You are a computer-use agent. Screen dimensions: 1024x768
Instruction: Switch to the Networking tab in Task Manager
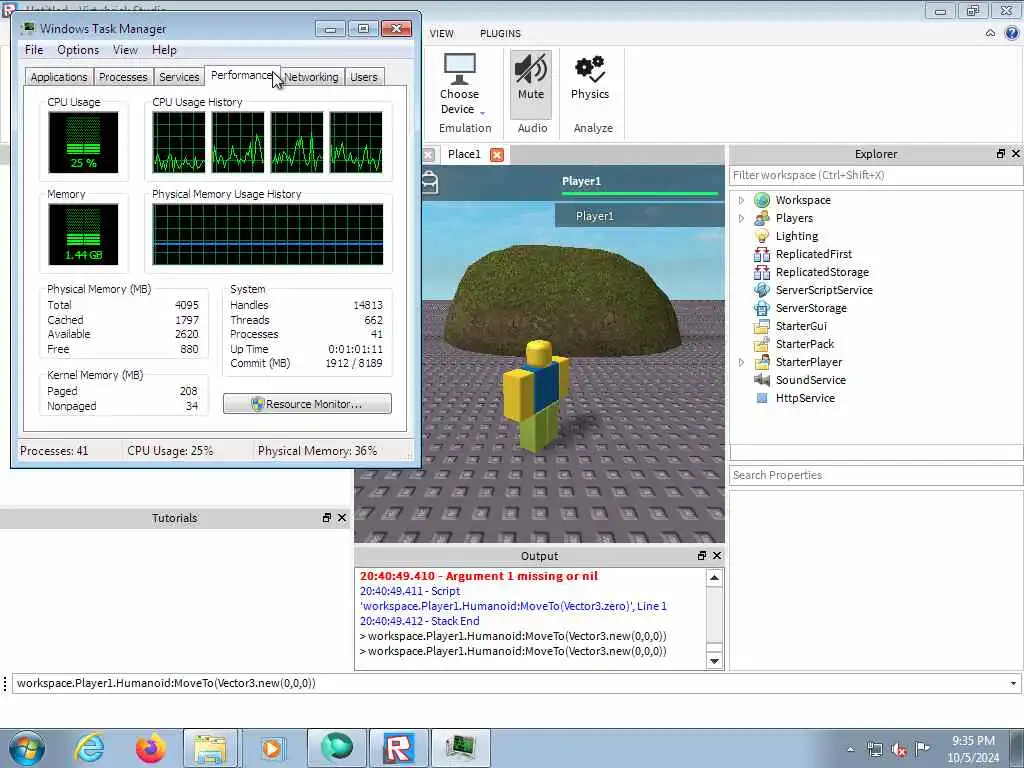[x=312, y=77]
